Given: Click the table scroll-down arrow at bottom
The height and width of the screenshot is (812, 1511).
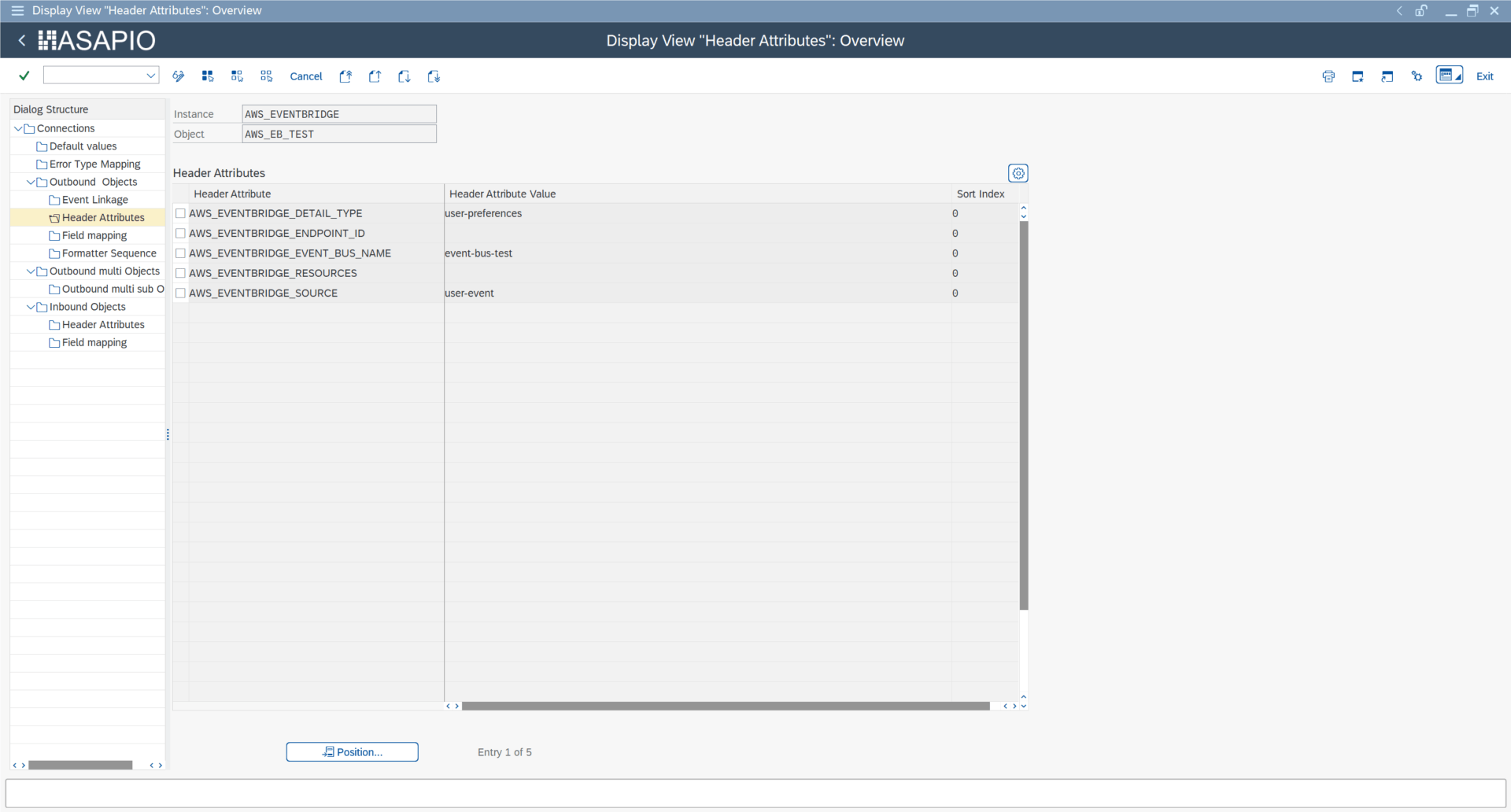Looking at the screenshot, I should click(x=1024, y=707).
